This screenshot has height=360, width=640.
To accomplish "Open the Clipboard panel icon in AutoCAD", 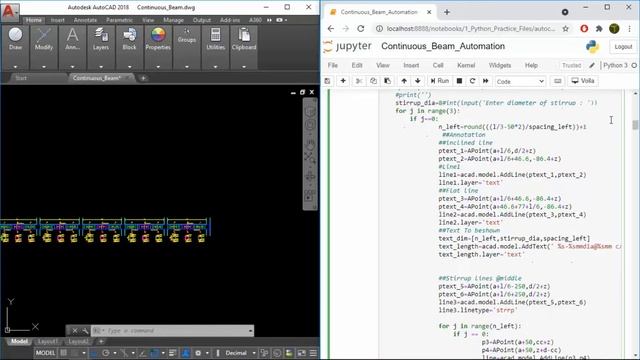I will coord(244,39).
